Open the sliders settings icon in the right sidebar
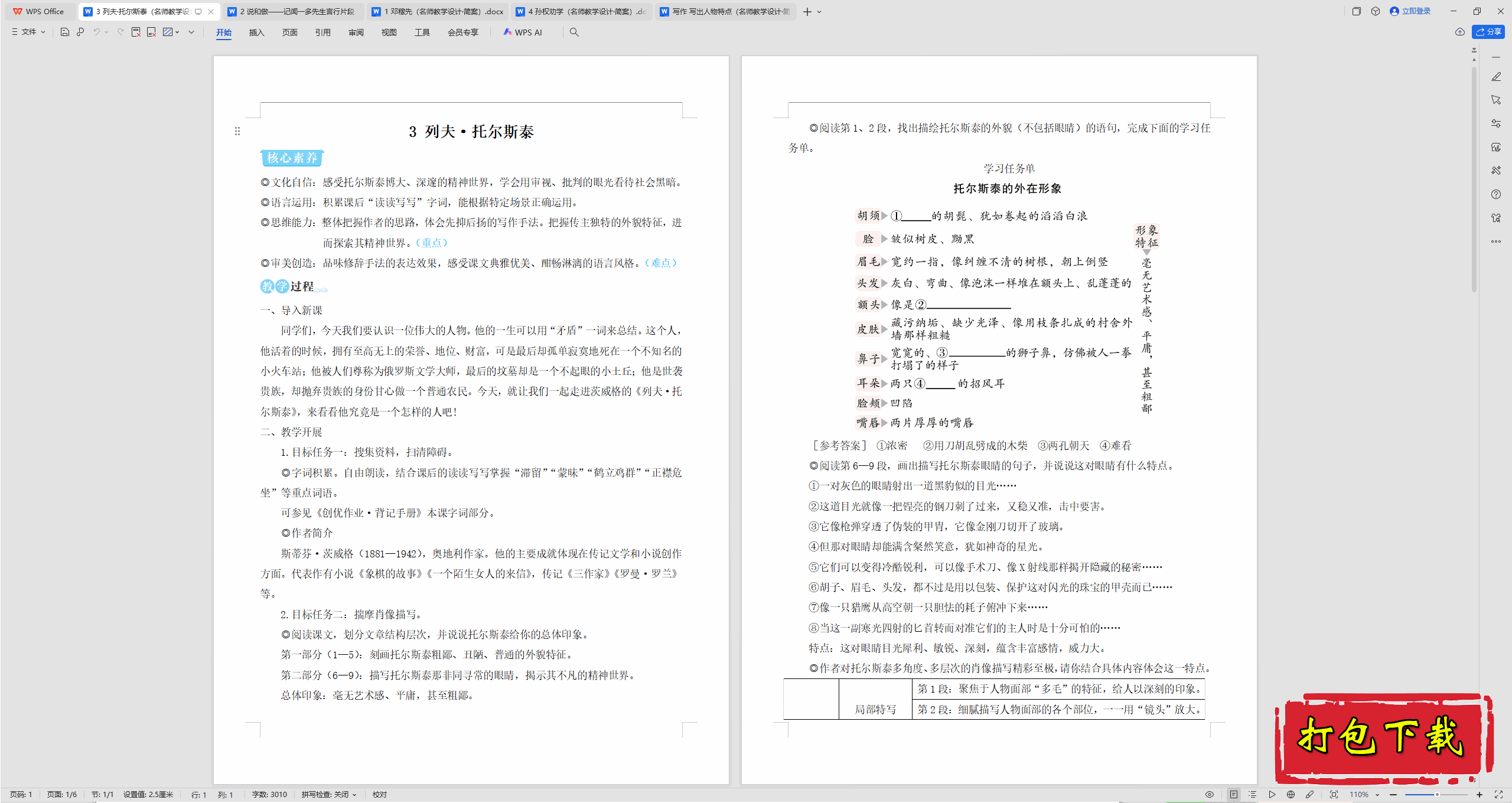The image size is (1512, 803). [1496, 123]
